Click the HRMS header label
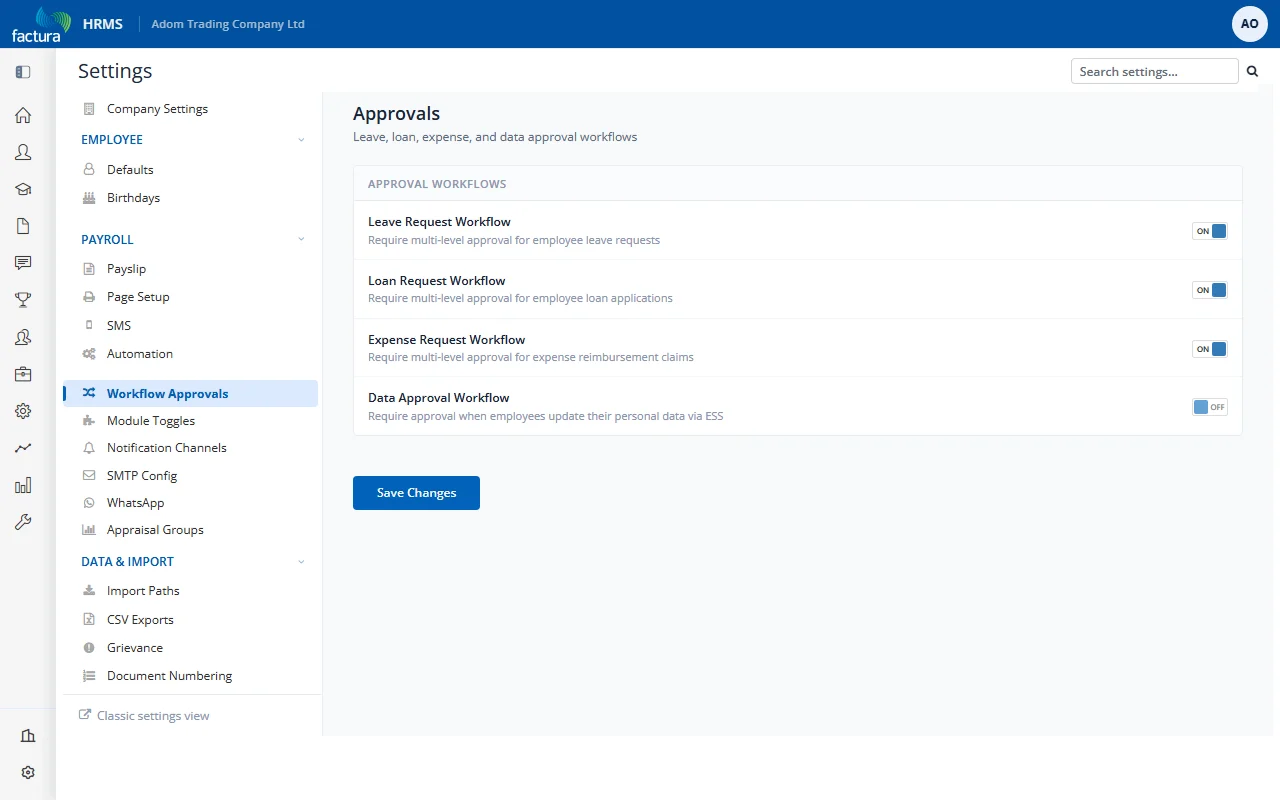The width and height of the screenshot is (1280, 800). click(x=103, y=24)
